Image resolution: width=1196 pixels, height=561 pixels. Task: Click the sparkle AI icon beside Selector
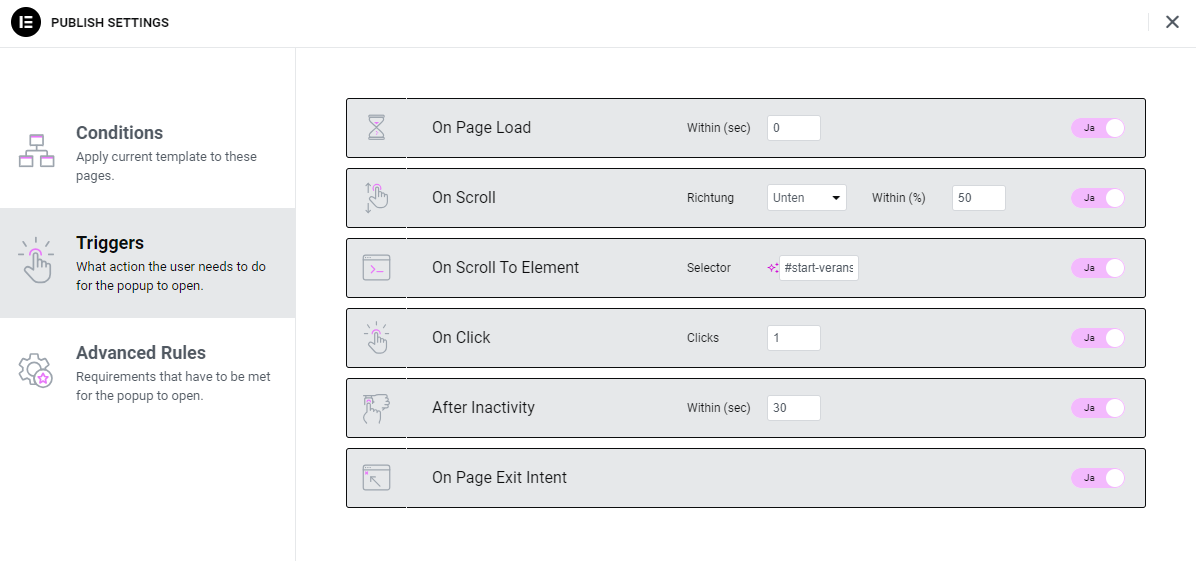tap(772, 268)
